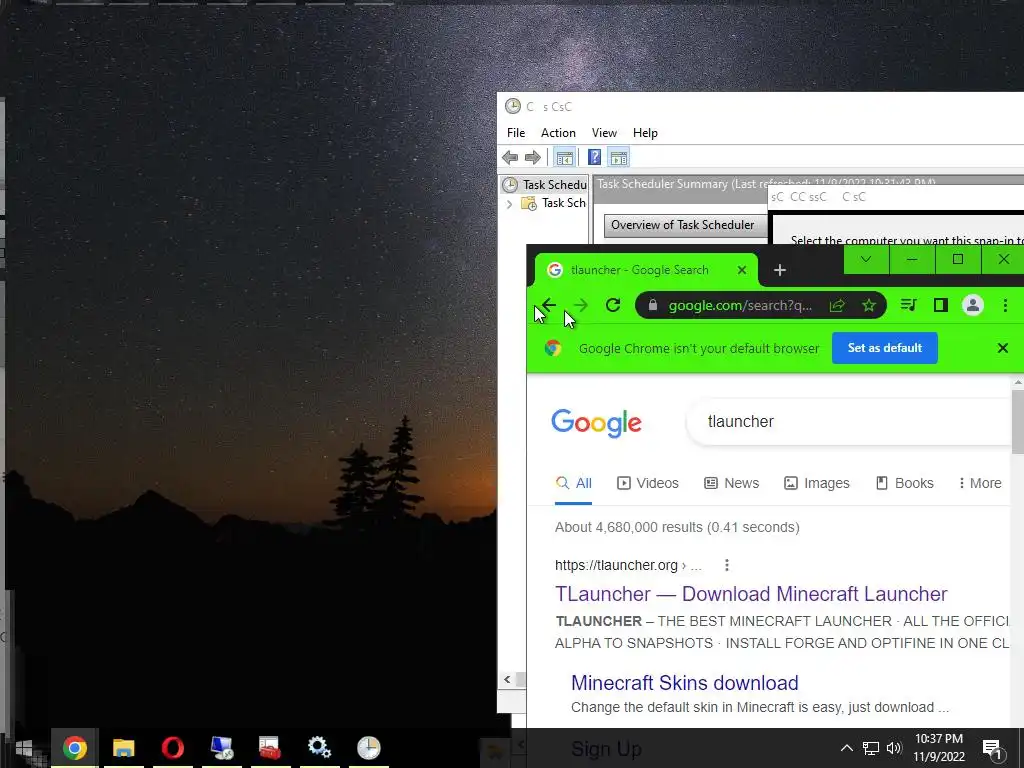Open network status tray icon
This screenshot has width=1024, height=768.
[x=871, y=748]
